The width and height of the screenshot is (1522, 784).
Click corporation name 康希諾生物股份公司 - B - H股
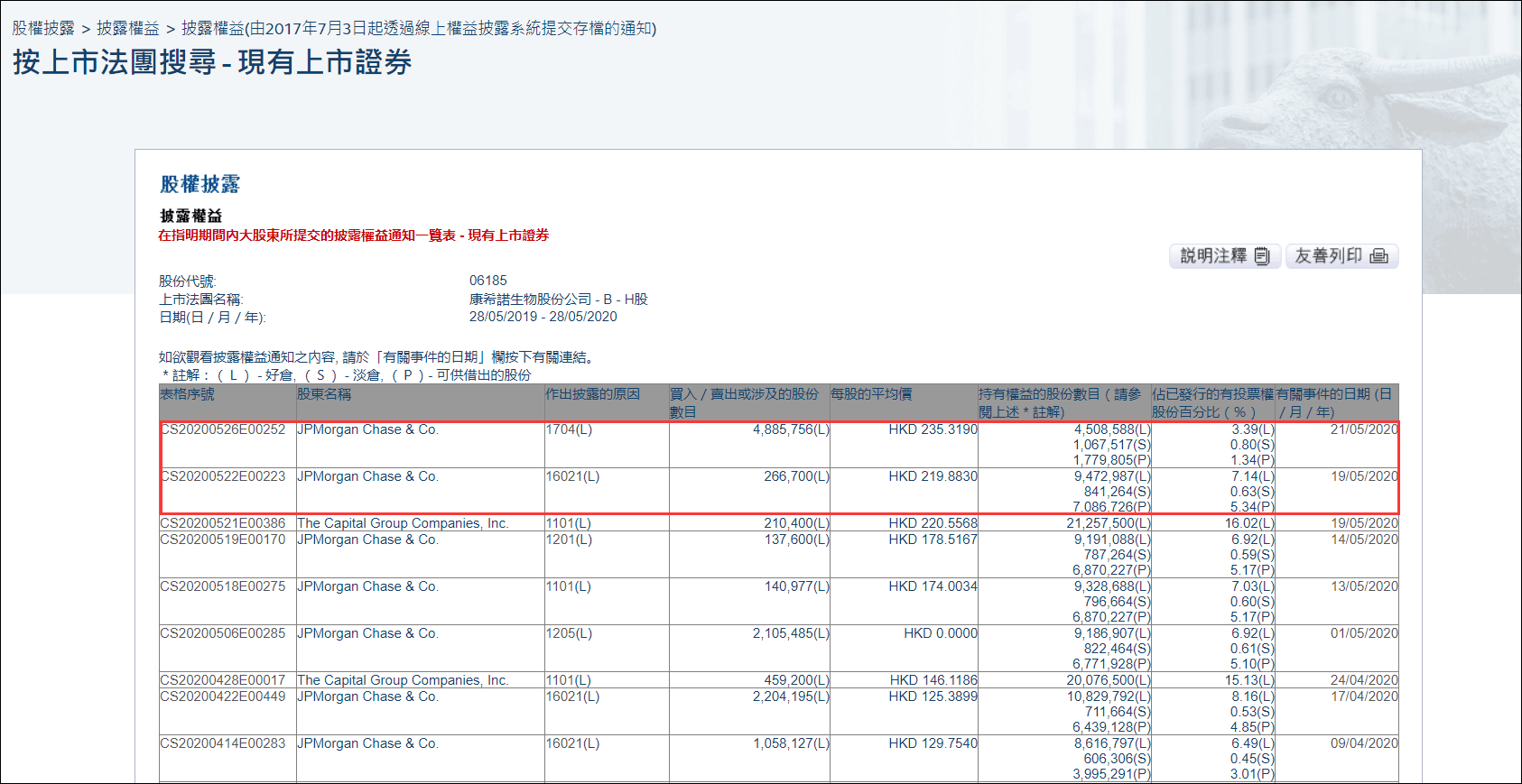[x=559, y=300]
